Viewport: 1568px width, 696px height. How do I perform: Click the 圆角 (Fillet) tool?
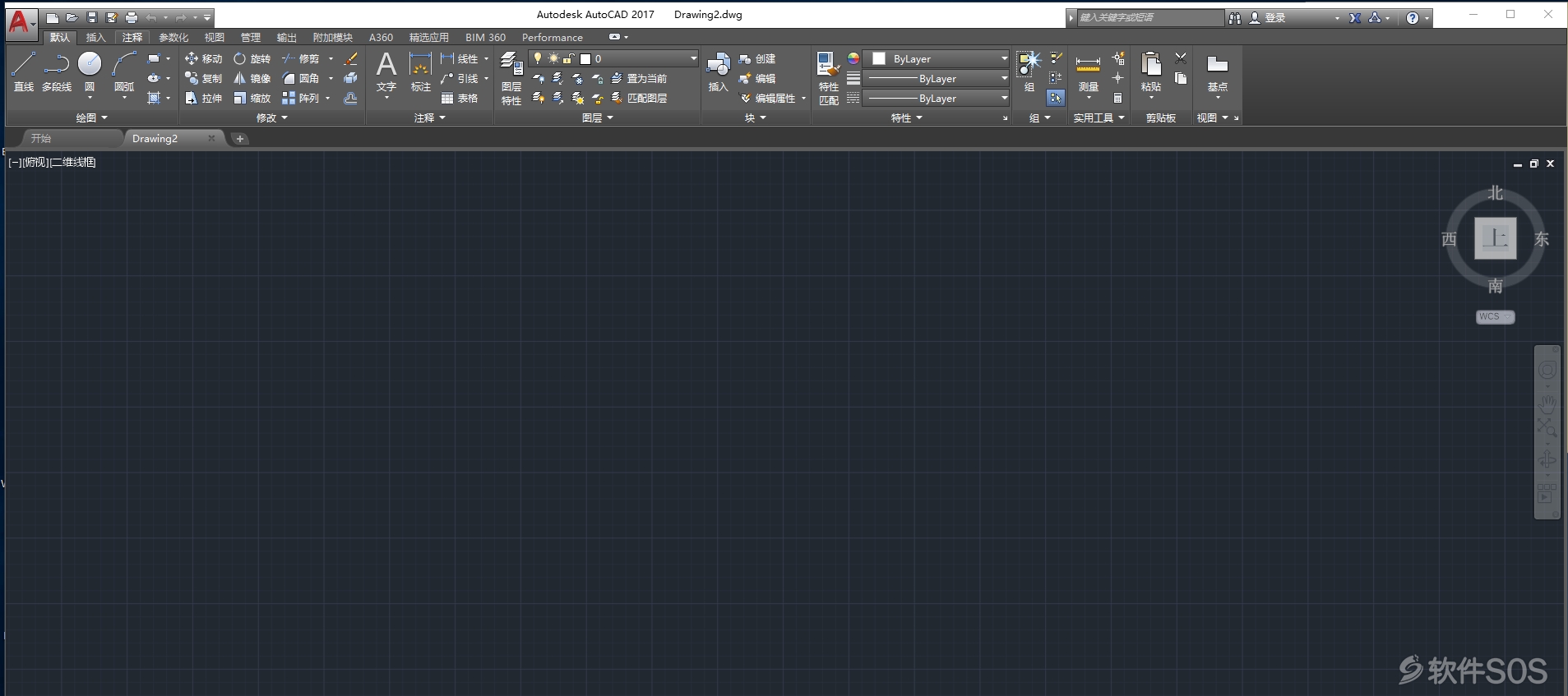(x=301, y=78)
